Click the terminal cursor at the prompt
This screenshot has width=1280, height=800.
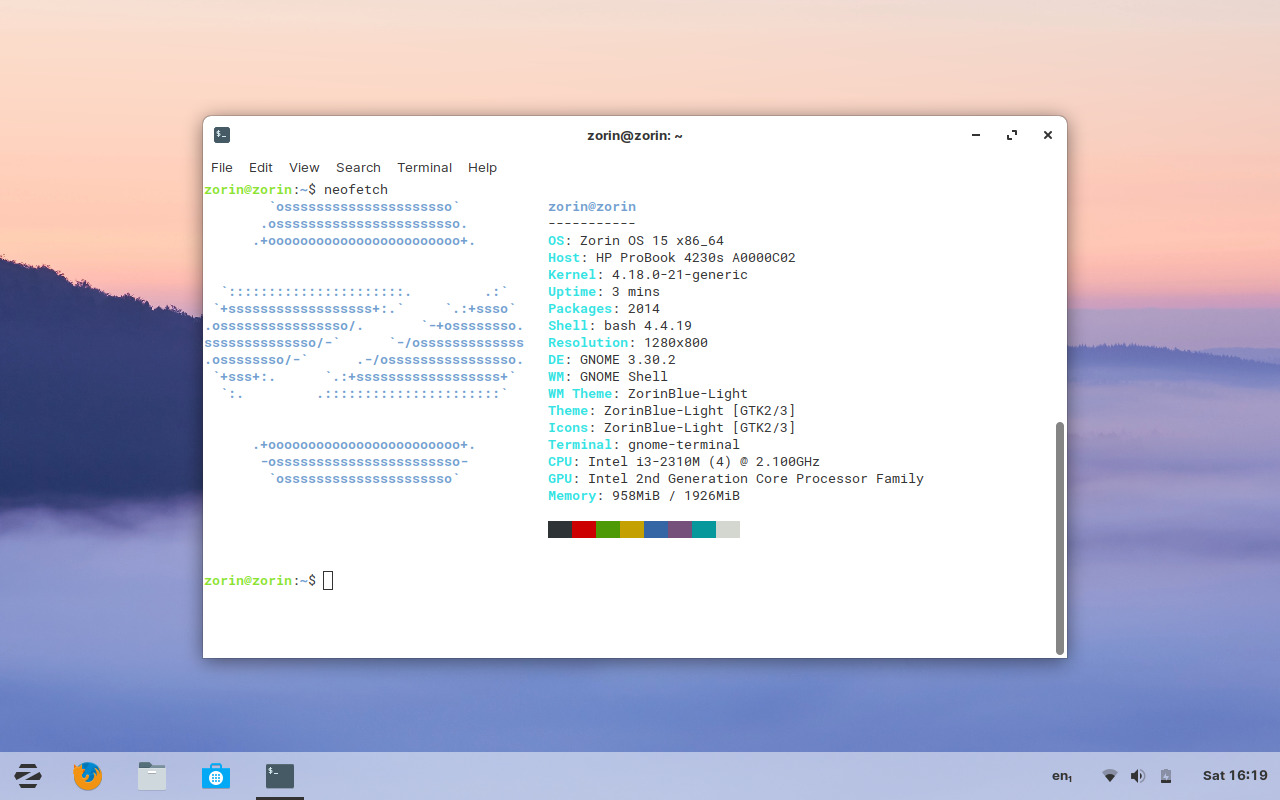(x=328, y=580)
